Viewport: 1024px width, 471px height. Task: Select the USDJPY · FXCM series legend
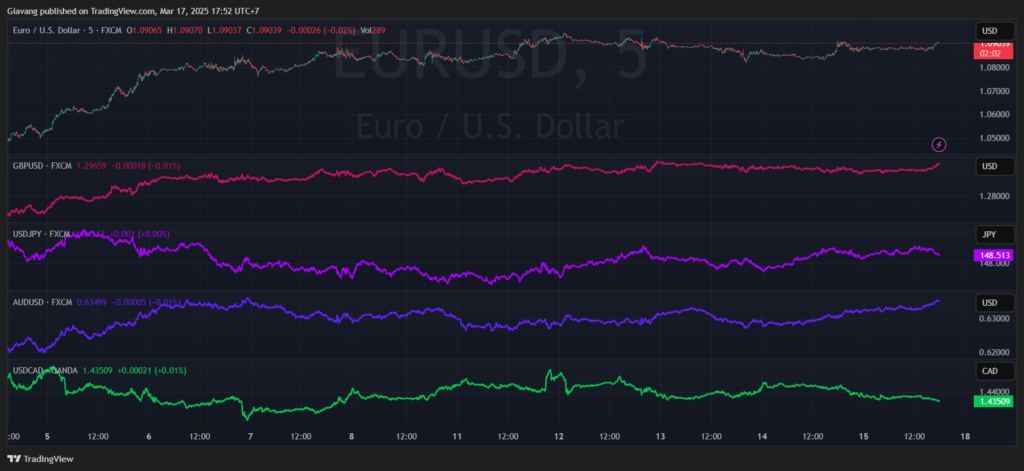pos(41,233)
